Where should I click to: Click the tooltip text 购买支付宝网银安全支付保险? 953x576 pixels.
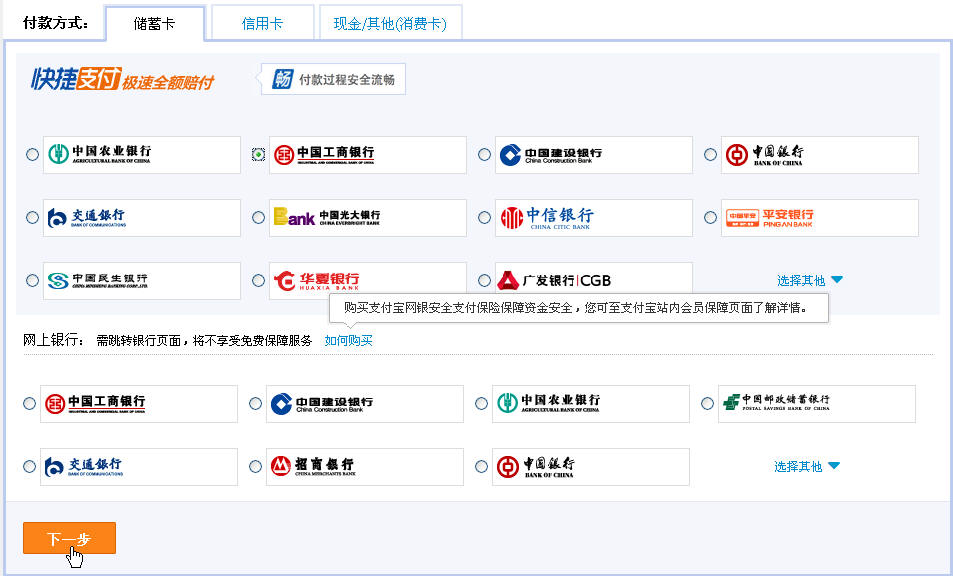point(576,307)
